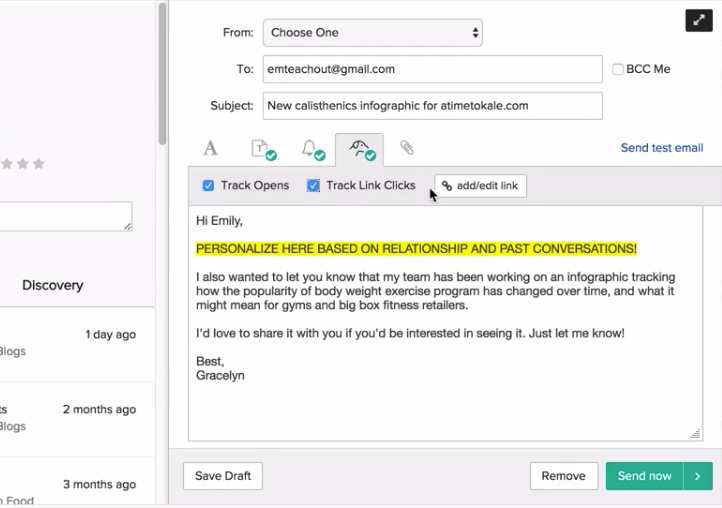Click the Send now button
This screenshot has height=508, width=722.
[x=644, y=476]
